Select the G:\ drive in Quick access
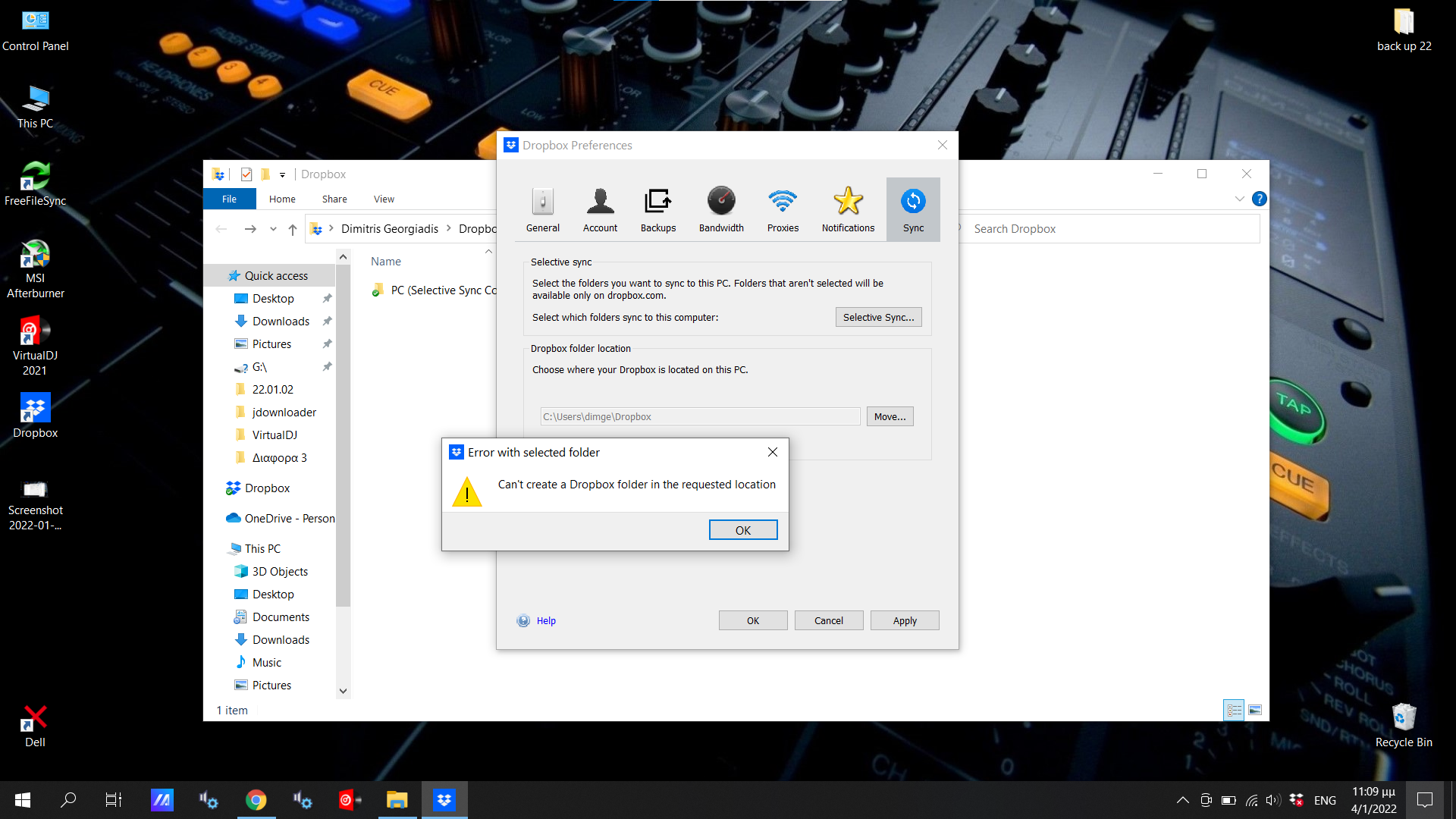Screen dimensions: 1456x819 tap(259, 366)
